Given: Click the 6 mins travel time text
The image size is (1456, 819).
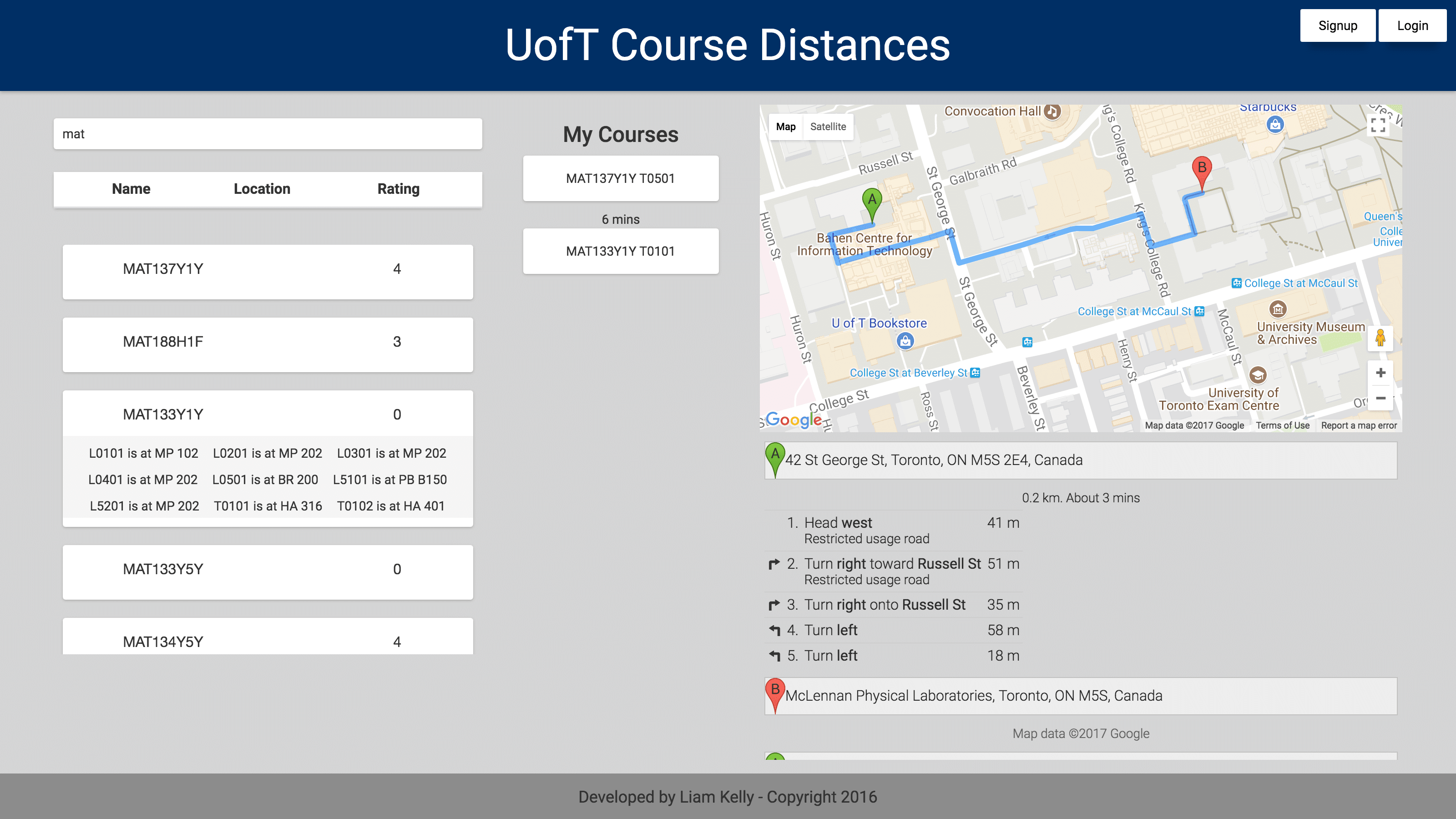Looking at the screenshot, I should (621, 219).
